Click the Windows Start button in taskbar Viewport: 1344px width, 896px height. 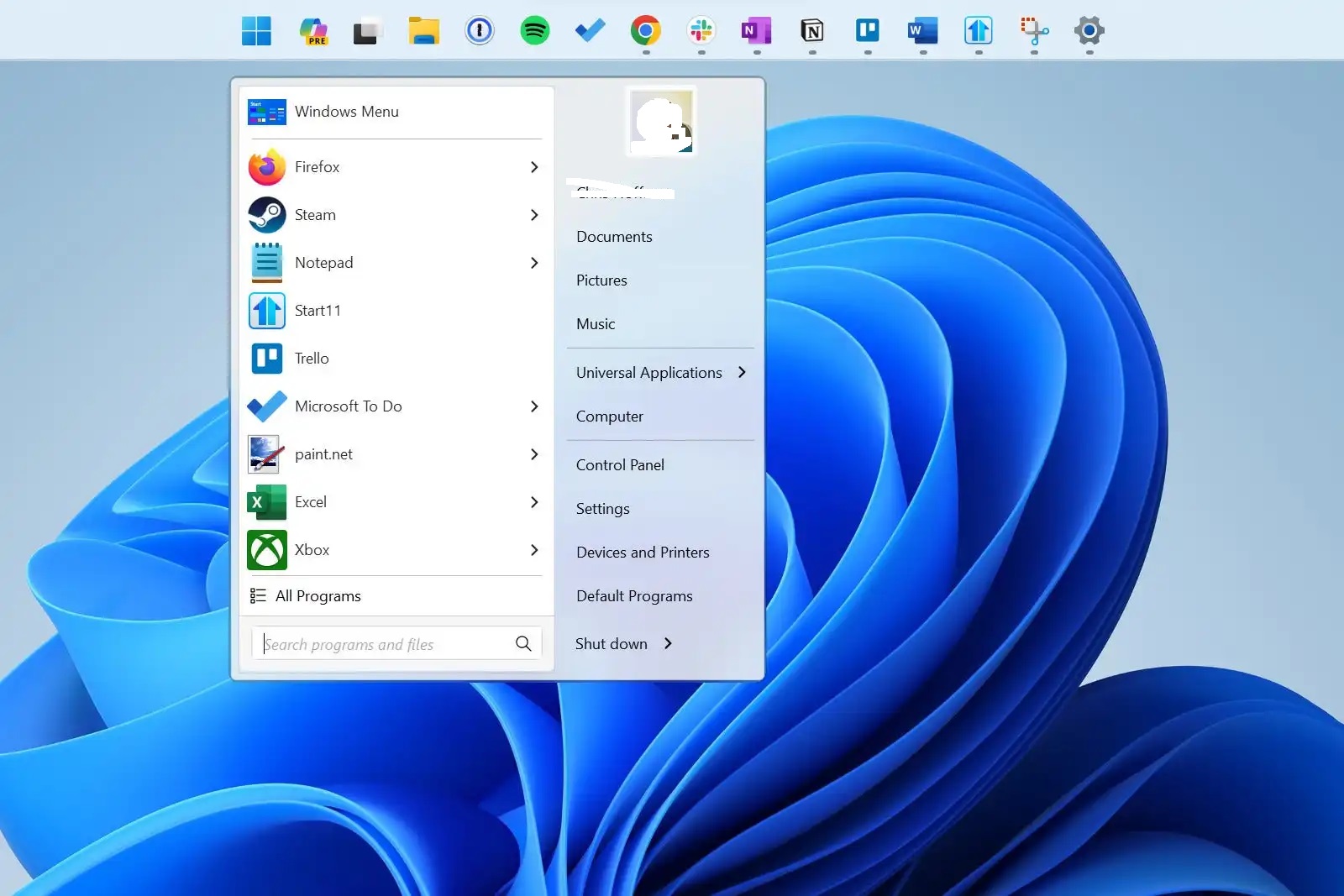[256, 31]
